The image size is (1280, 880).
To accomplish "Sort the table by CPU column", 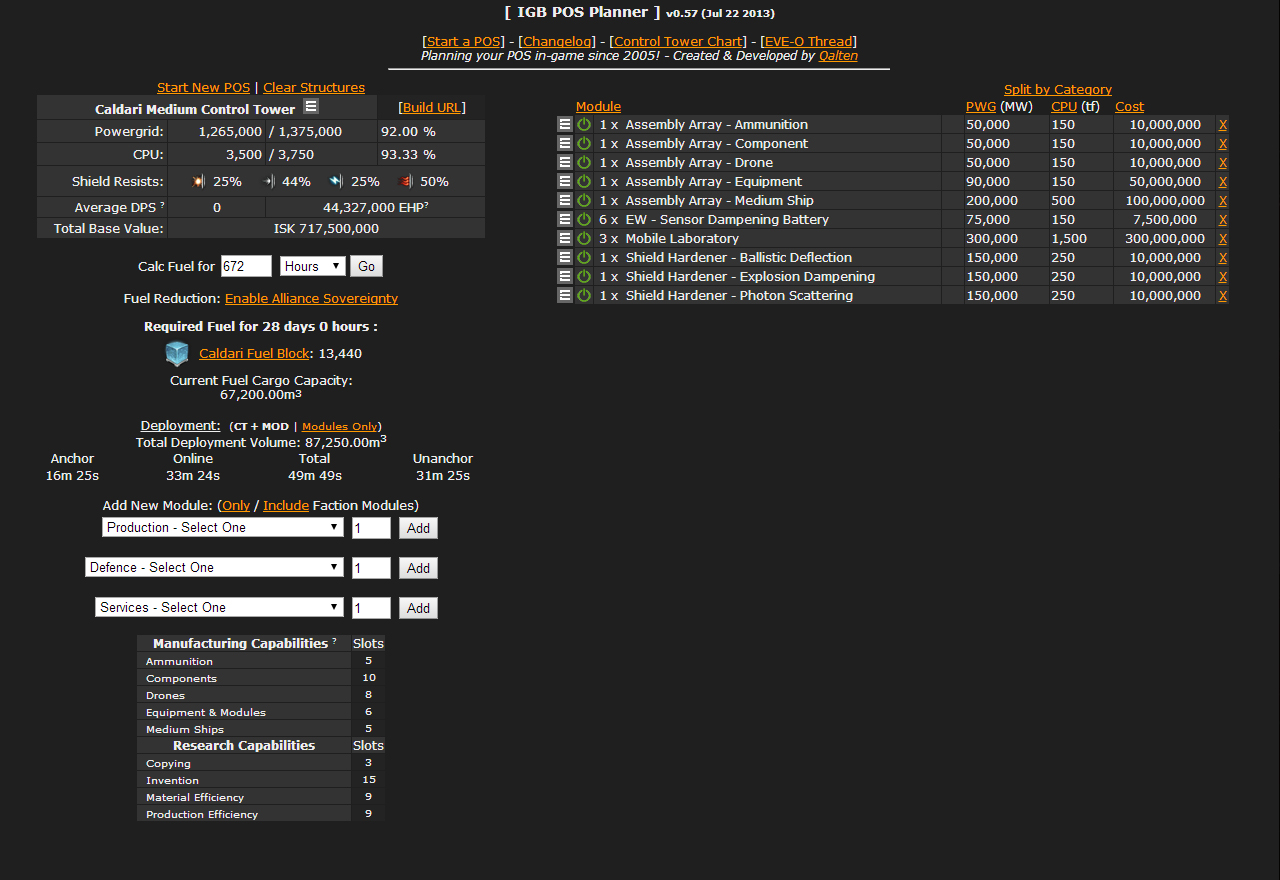I will pyautogui.click(x=1064, y=107).
